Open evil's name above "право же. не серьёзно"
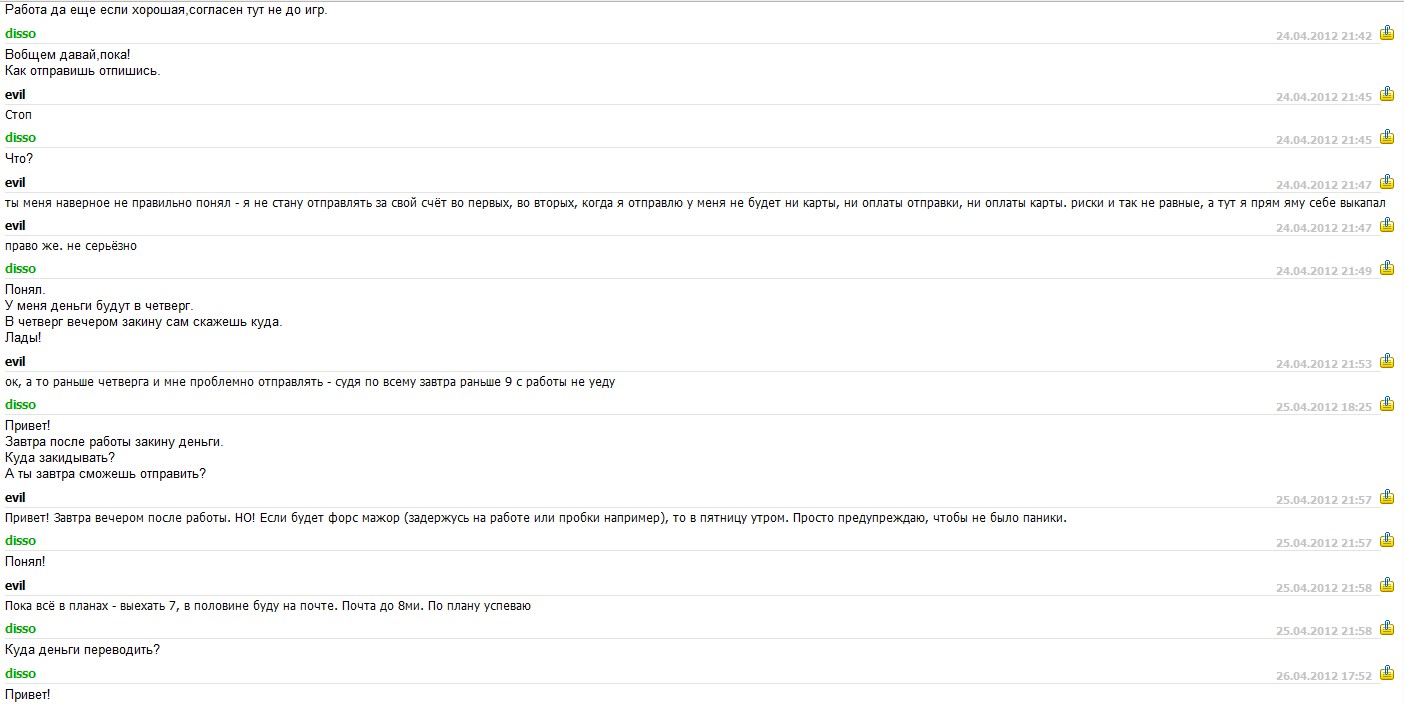 click(15, 226)
